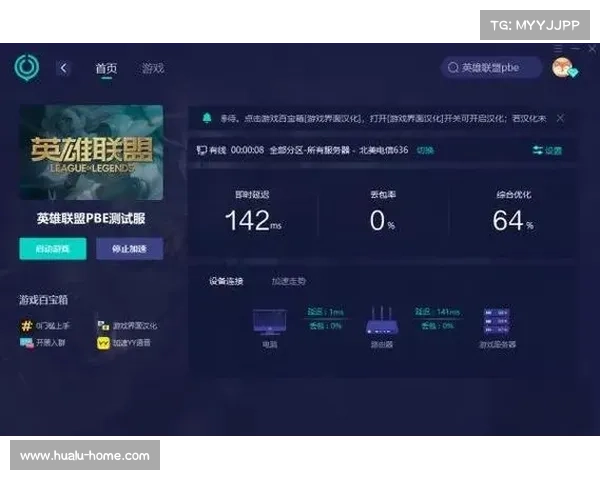Click the 开黑入群 group icon
This screenshot has width=600, height=480.
26,342
